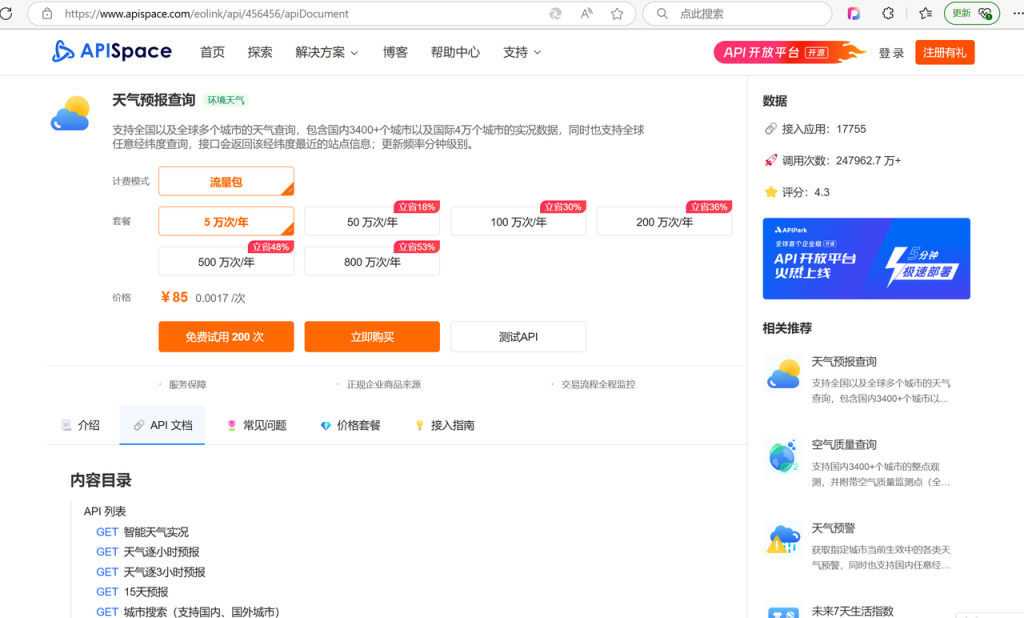Screen dimensions: 1024x618
Task: Select the 流量包 billing mode
Action: (x=225, y=181)
